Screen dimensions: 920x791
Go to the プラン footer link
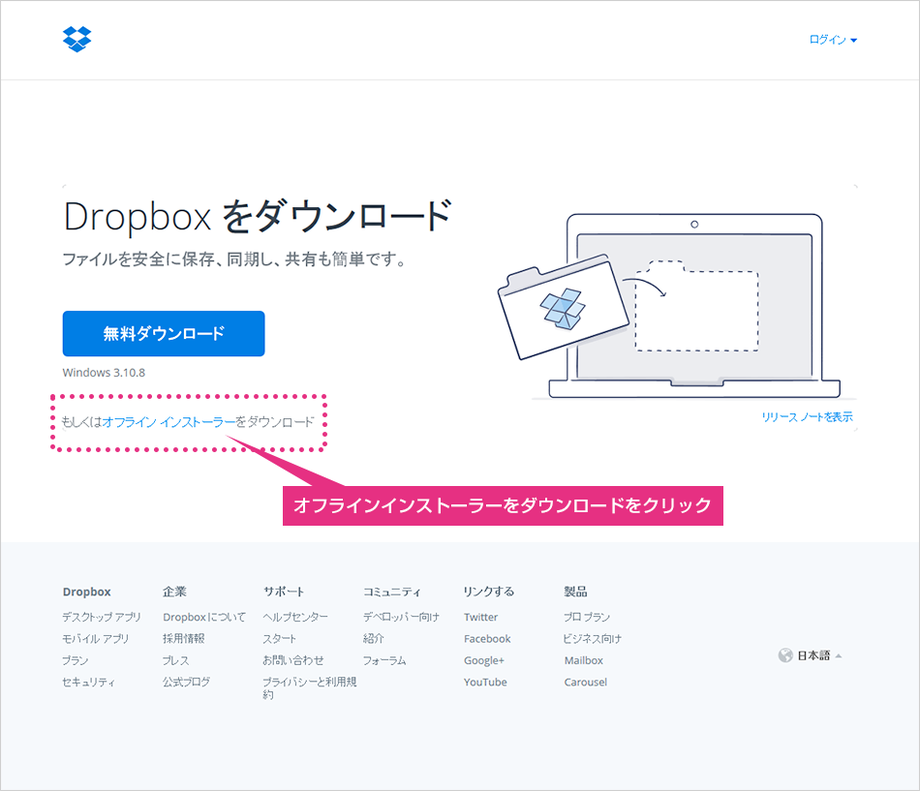pos(75,660)
